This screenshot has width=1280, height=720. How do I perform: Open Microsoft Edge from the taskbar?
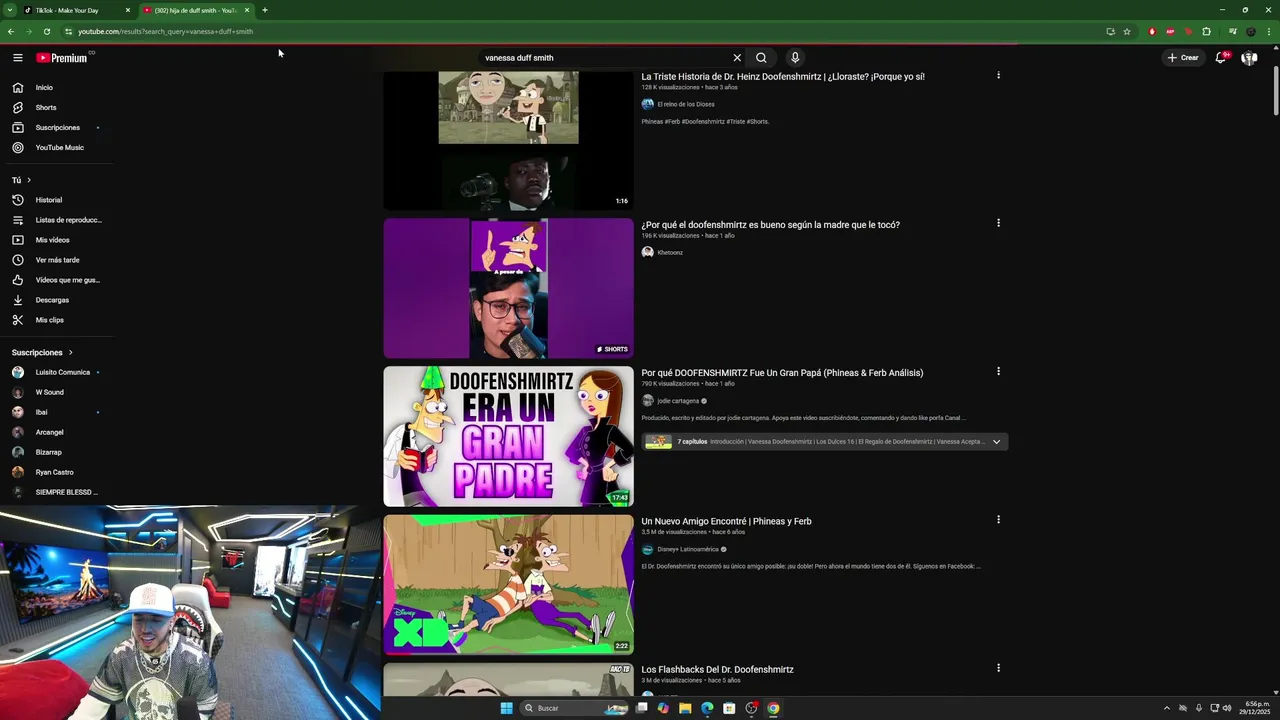(707, 708)
